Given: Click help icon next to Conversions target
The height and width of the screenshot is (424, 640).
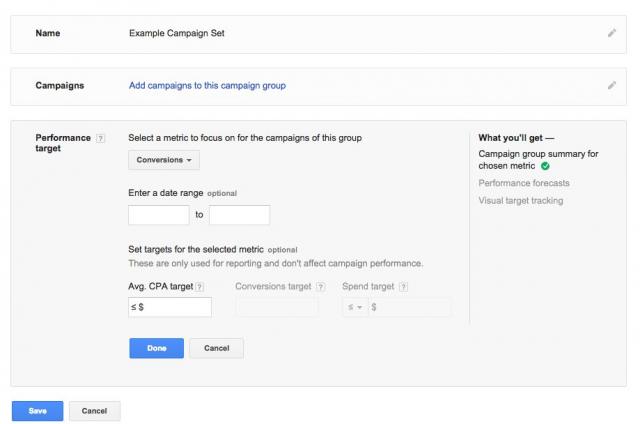Looking at the screenshot, I should click(320, 287).
